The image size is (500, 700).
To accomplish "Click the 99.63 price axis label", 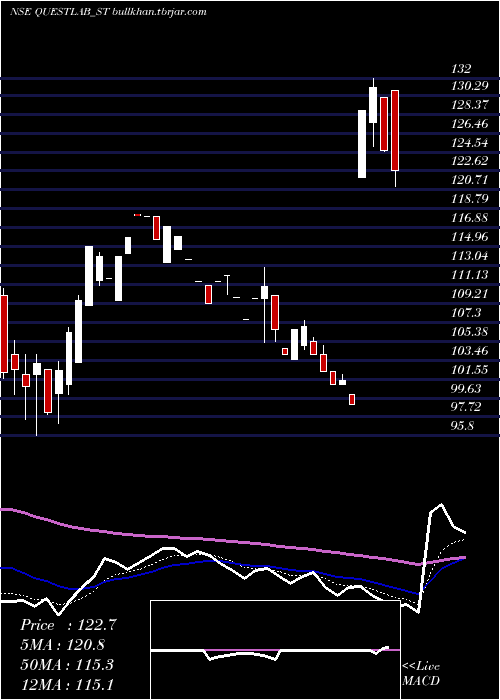I will click(x=467, y=389).
